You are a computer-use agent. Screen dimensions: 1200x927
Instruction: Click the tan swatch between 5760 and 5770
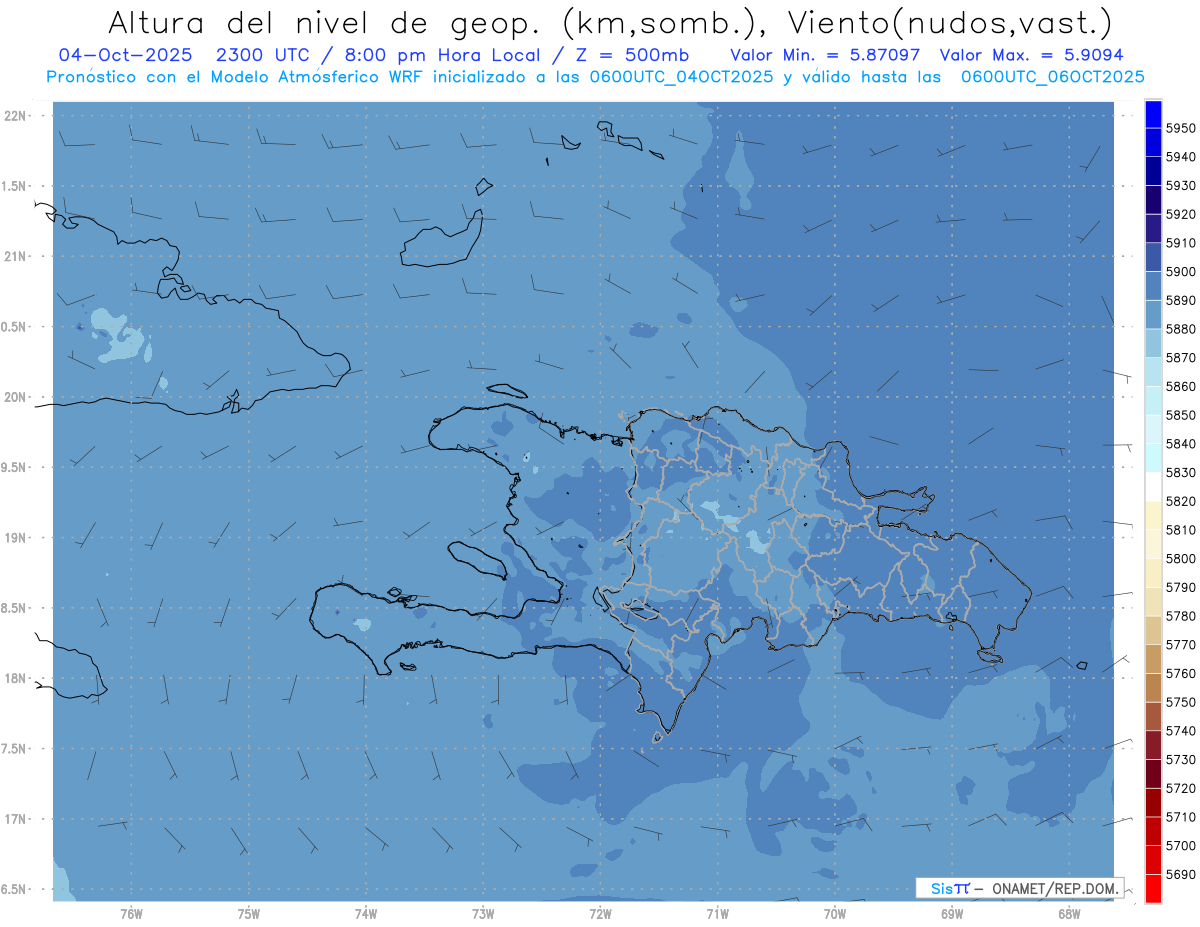[x=1153, y=659]
